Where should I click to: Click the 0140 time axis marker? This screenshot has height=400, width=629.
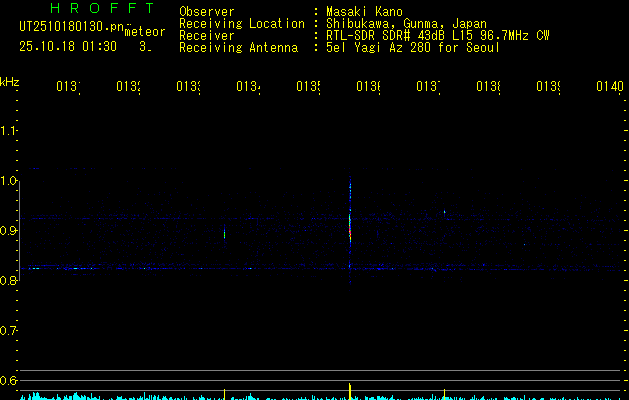[x=609, y=87]
